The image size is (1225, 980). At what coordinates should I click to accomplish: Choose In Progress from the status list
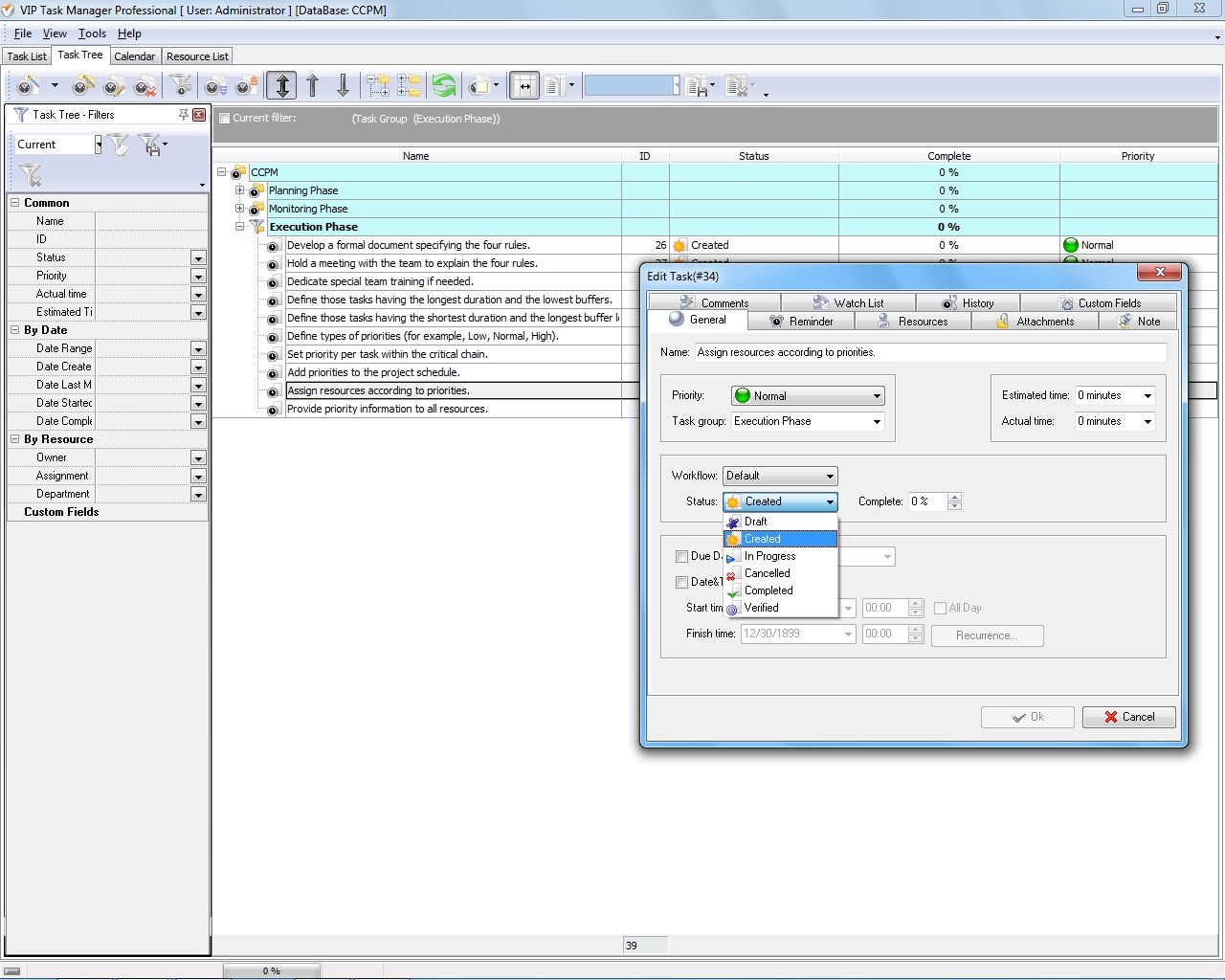pos(769,556)
